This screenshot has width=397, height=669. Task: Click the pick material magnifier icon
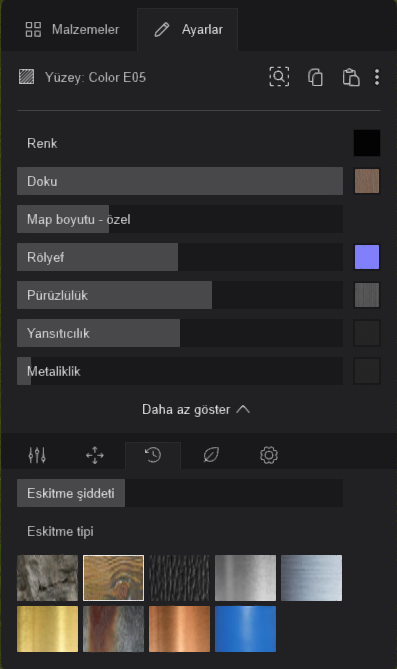point(279,77)
